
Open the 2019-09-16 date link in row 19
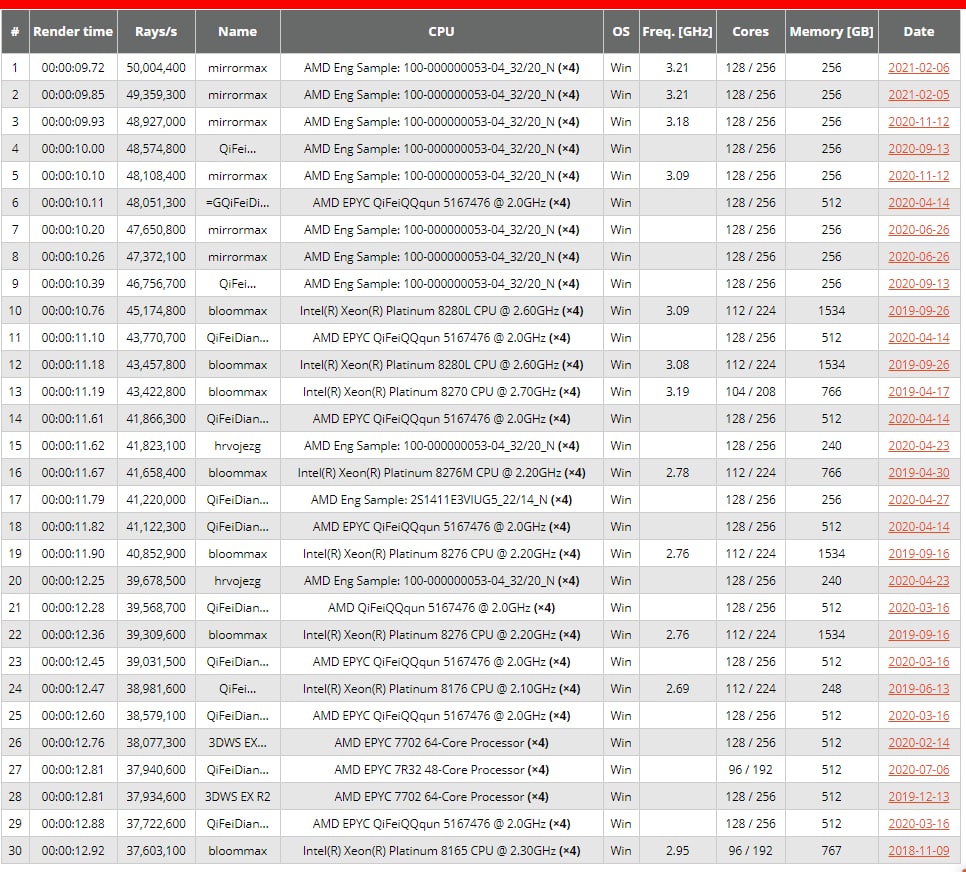[919, 554]
